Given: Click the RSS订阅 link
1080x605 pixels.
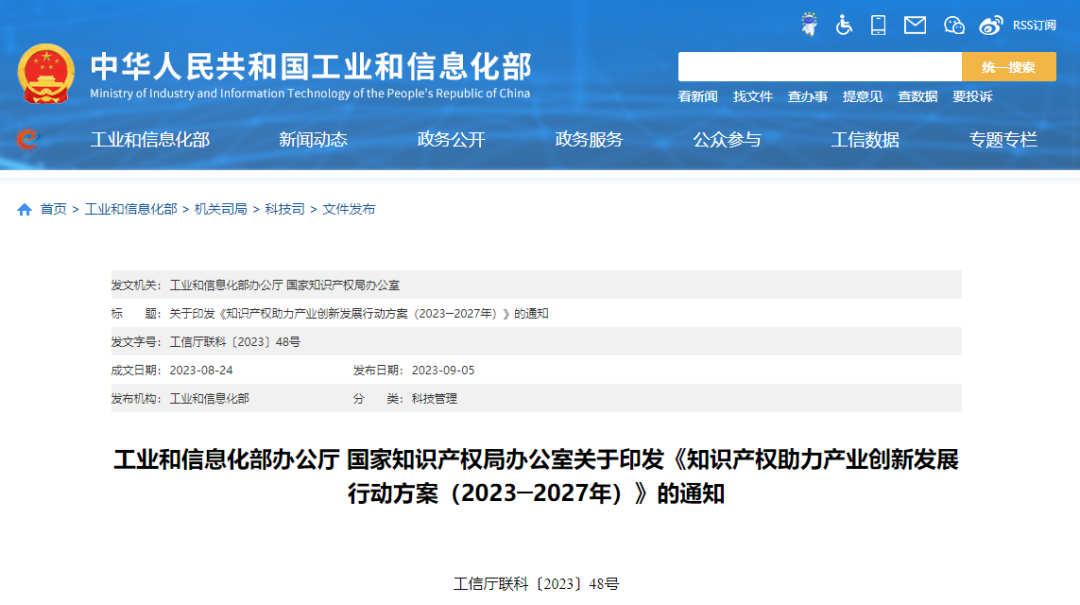Looking at the screenshot, I should coord(1034,25).
